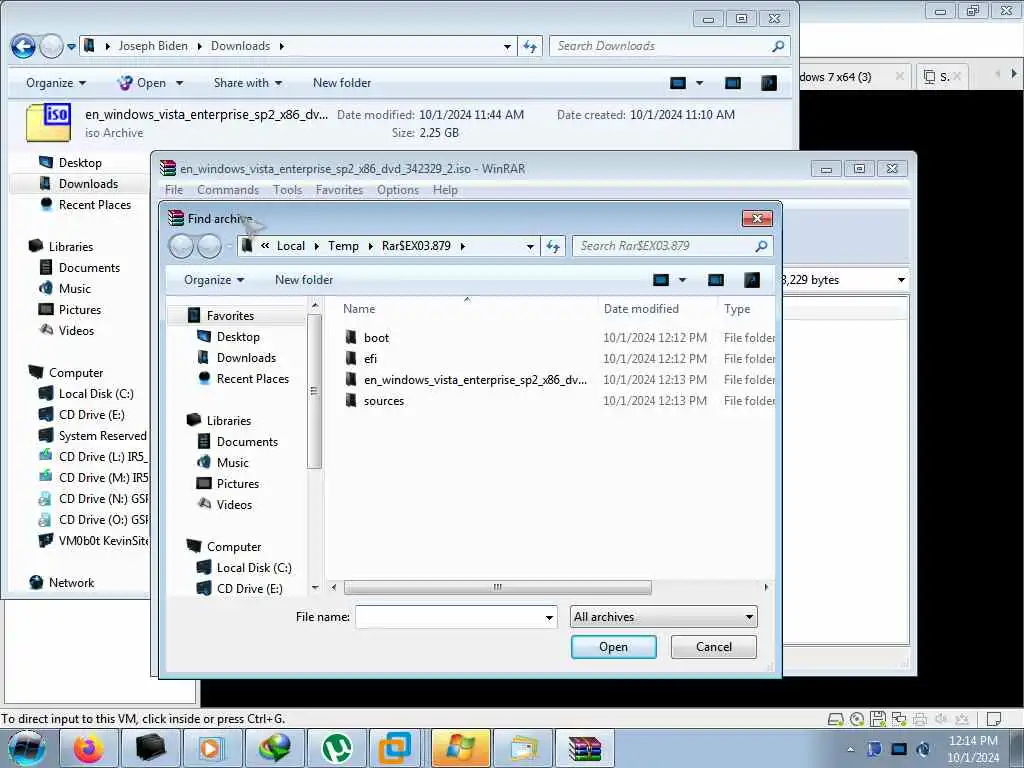Click help icon in Find archive toolbar

coord(752,280)
